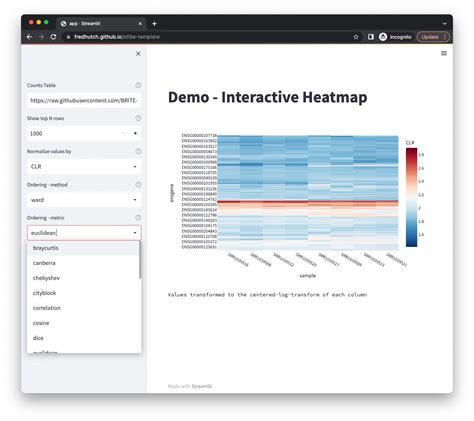Show help for Ordering - metric
This screenshot has width=474, height=421.
click(x=138, y=217)
